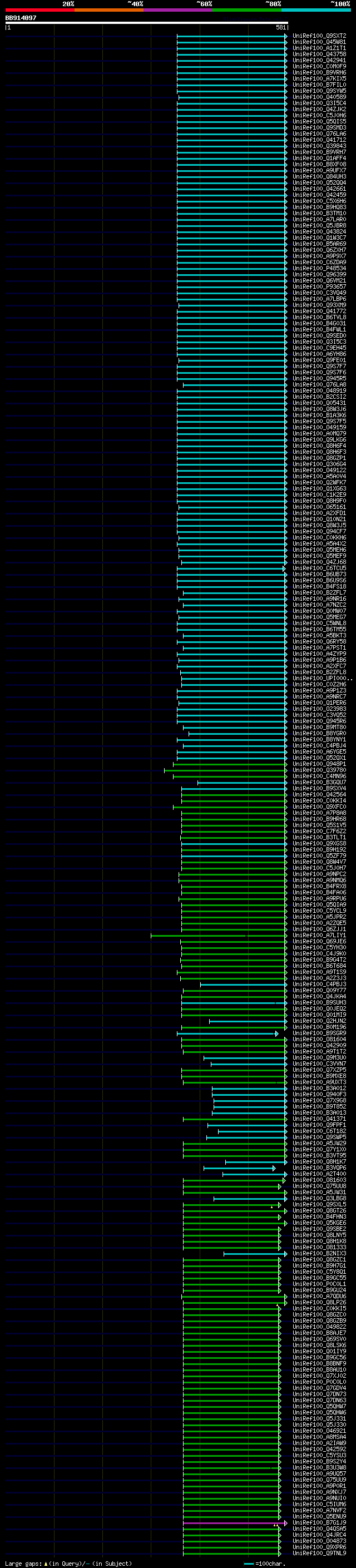The width and height of the screenshot is (356, 1568).
Task: Select the hit UniRef100_Q39843
Action: (x=319, y=146)
